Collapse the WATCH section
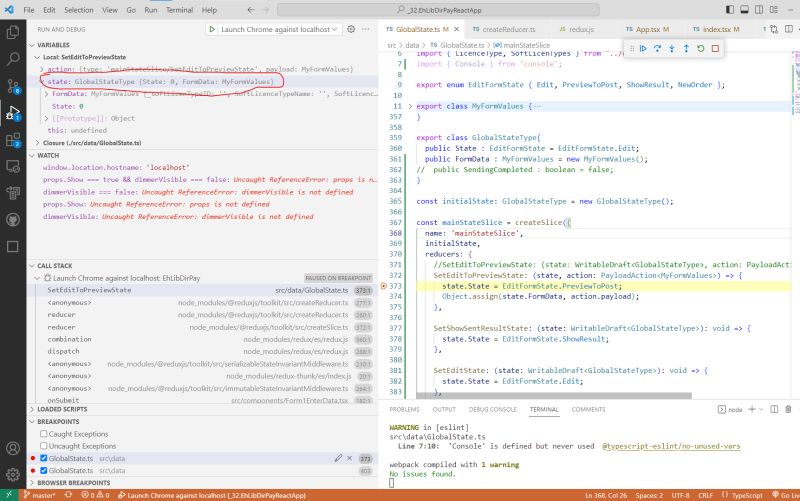The height and width of the screenshot is (501, 800). pyautogui.click(x=32, y=155)
